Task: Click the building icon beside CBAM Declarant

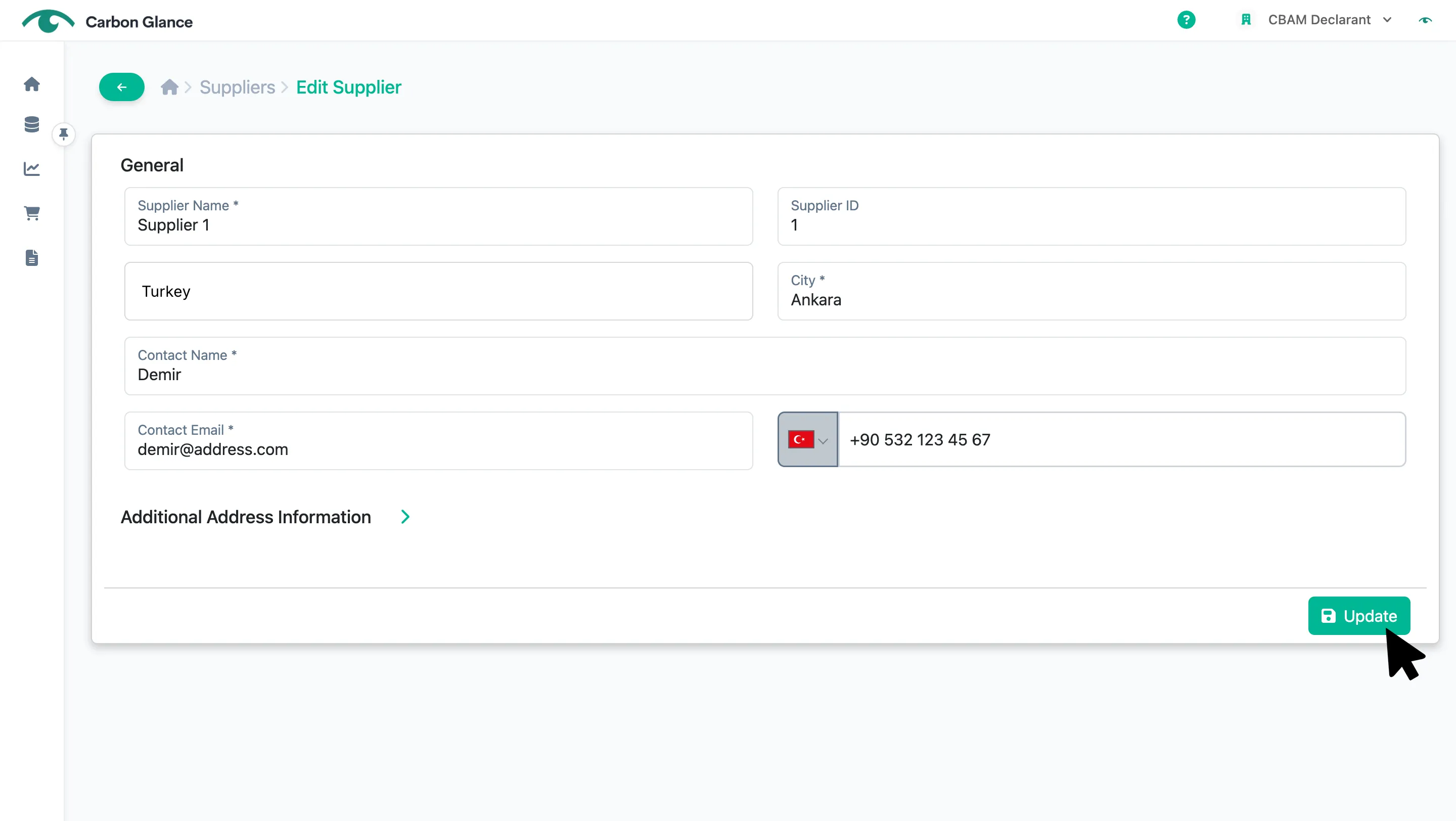Action: 1246,20
